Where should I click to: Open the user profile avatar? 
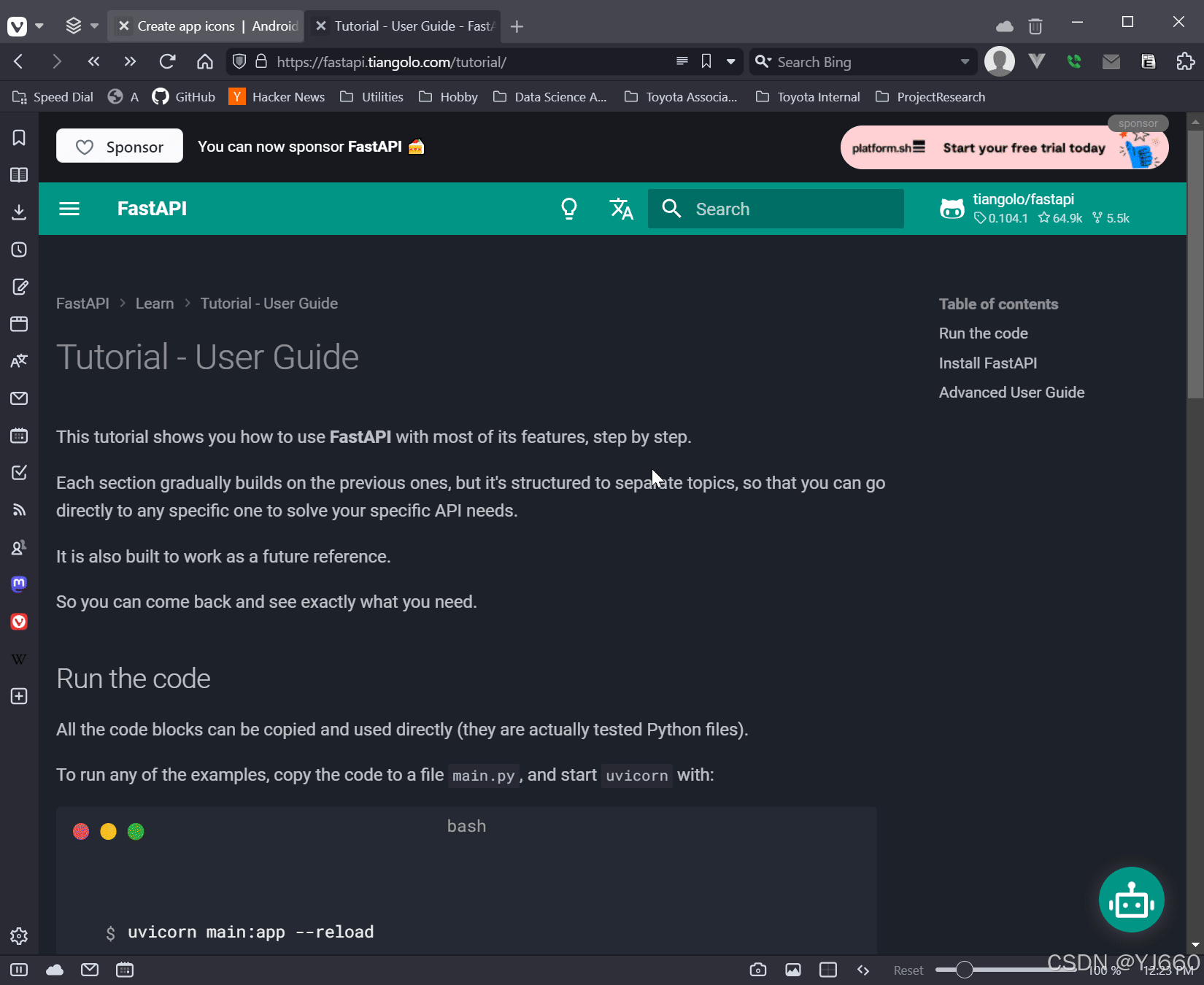point(1000,61)
